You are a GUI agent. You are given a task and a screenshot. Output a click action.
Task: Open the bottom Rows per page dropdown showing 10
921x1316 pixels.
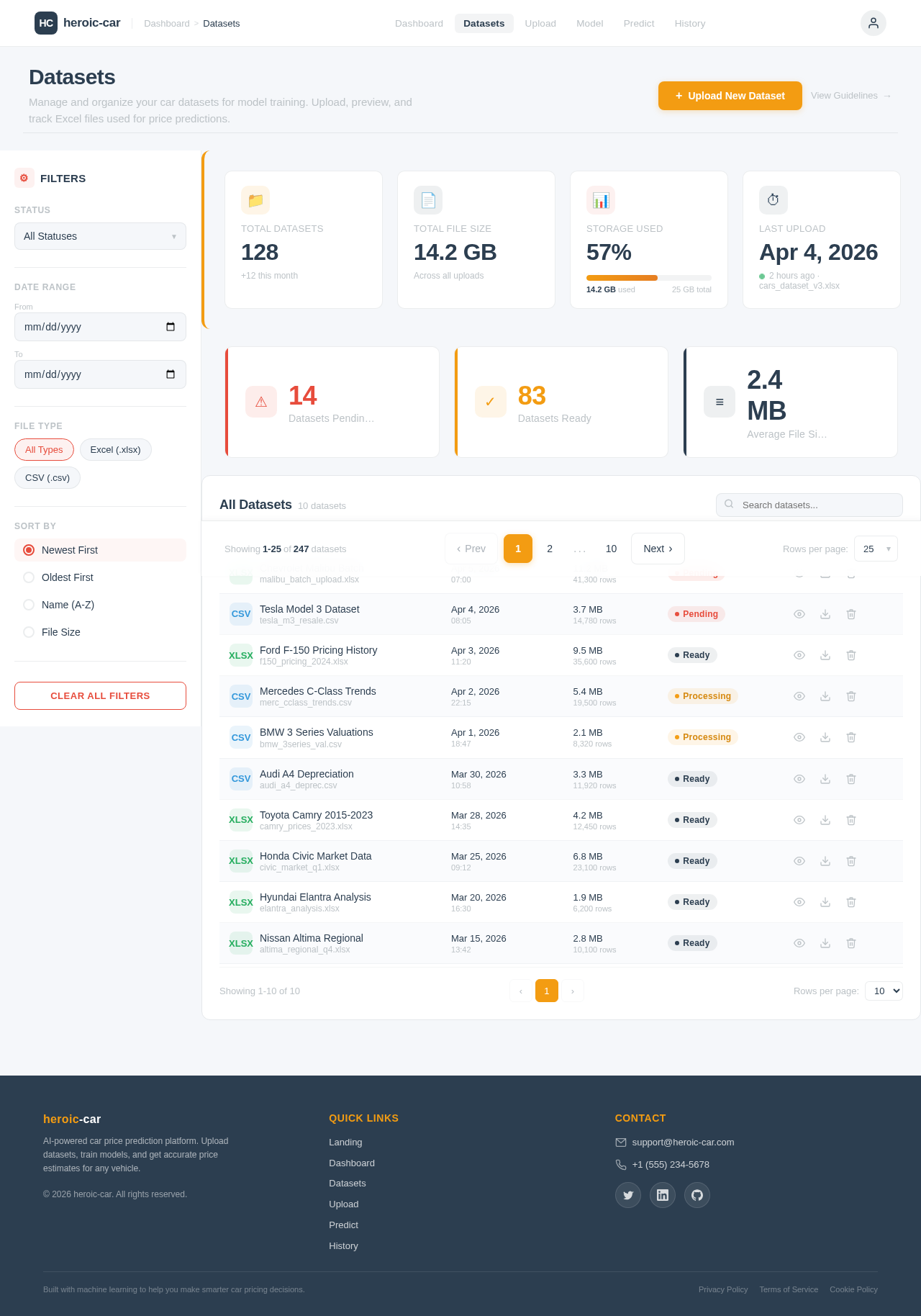(884, 991)
